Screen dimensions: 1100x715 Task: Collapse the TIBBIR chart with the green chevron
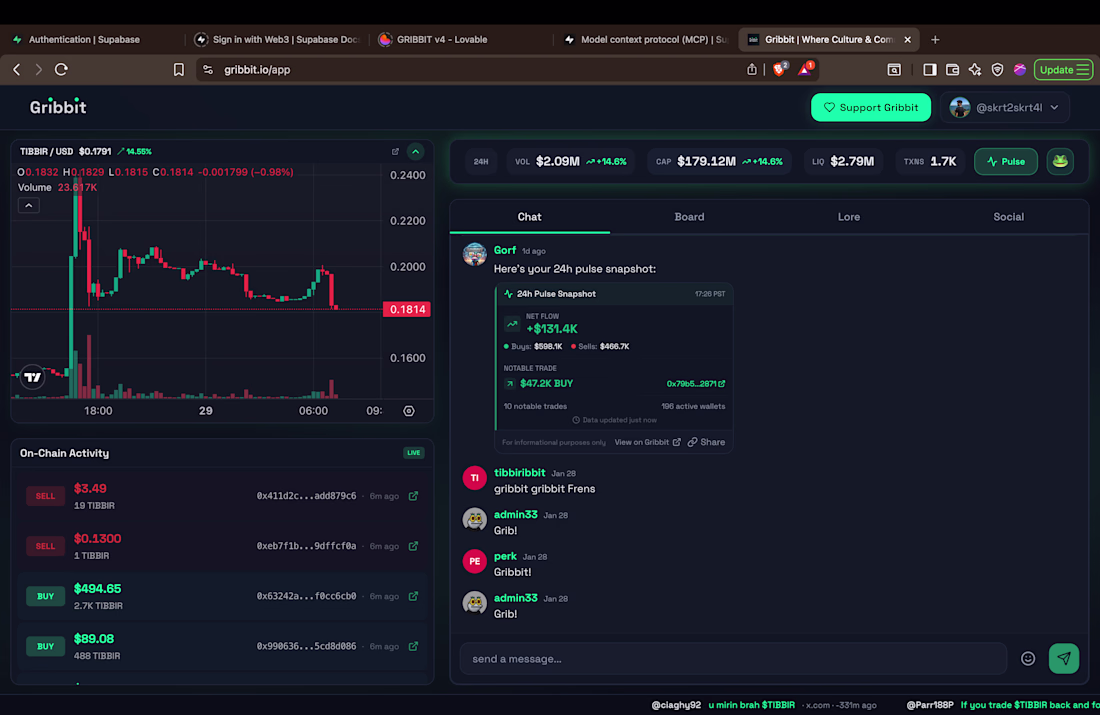coord(415,152)
